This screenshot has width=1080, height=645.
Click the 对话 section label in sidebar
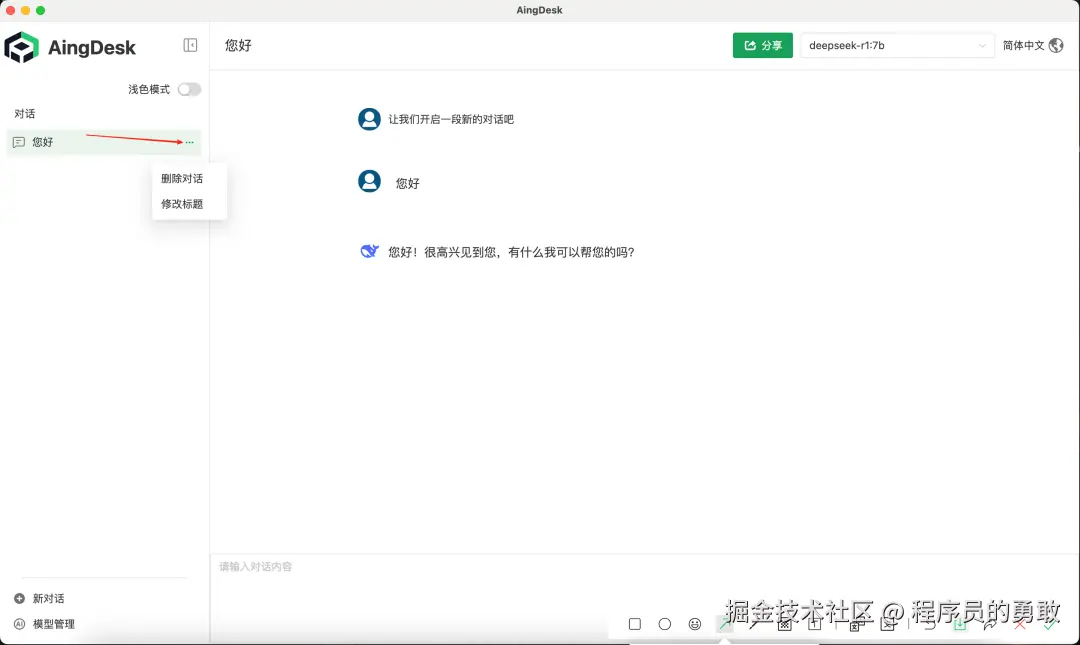[25, 114]
